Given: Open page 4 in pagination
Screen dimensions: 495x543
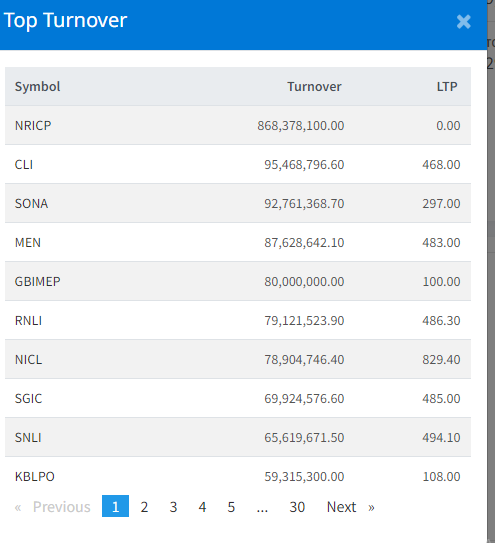Looking at the screenshot, I should click(202, 507).
